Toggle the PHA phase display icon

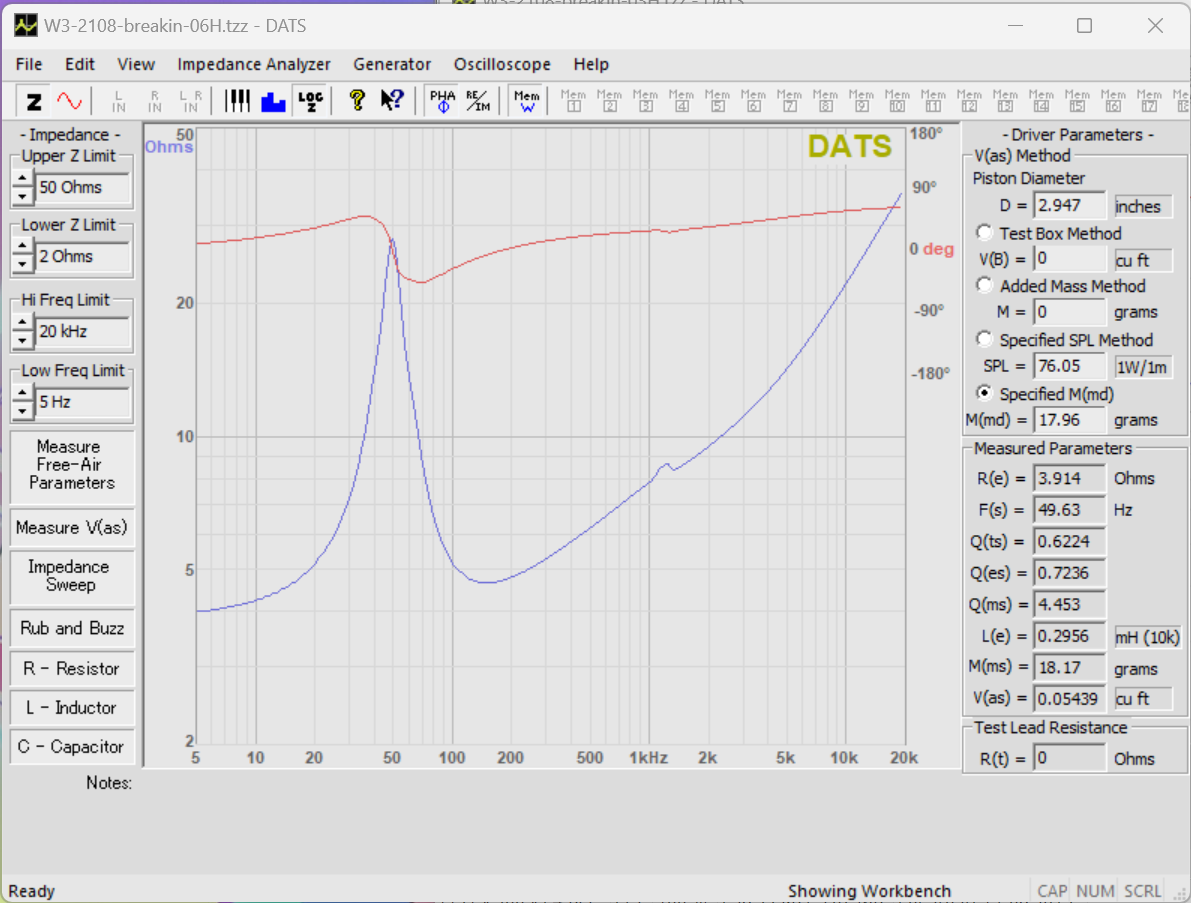tap(442, 101)
